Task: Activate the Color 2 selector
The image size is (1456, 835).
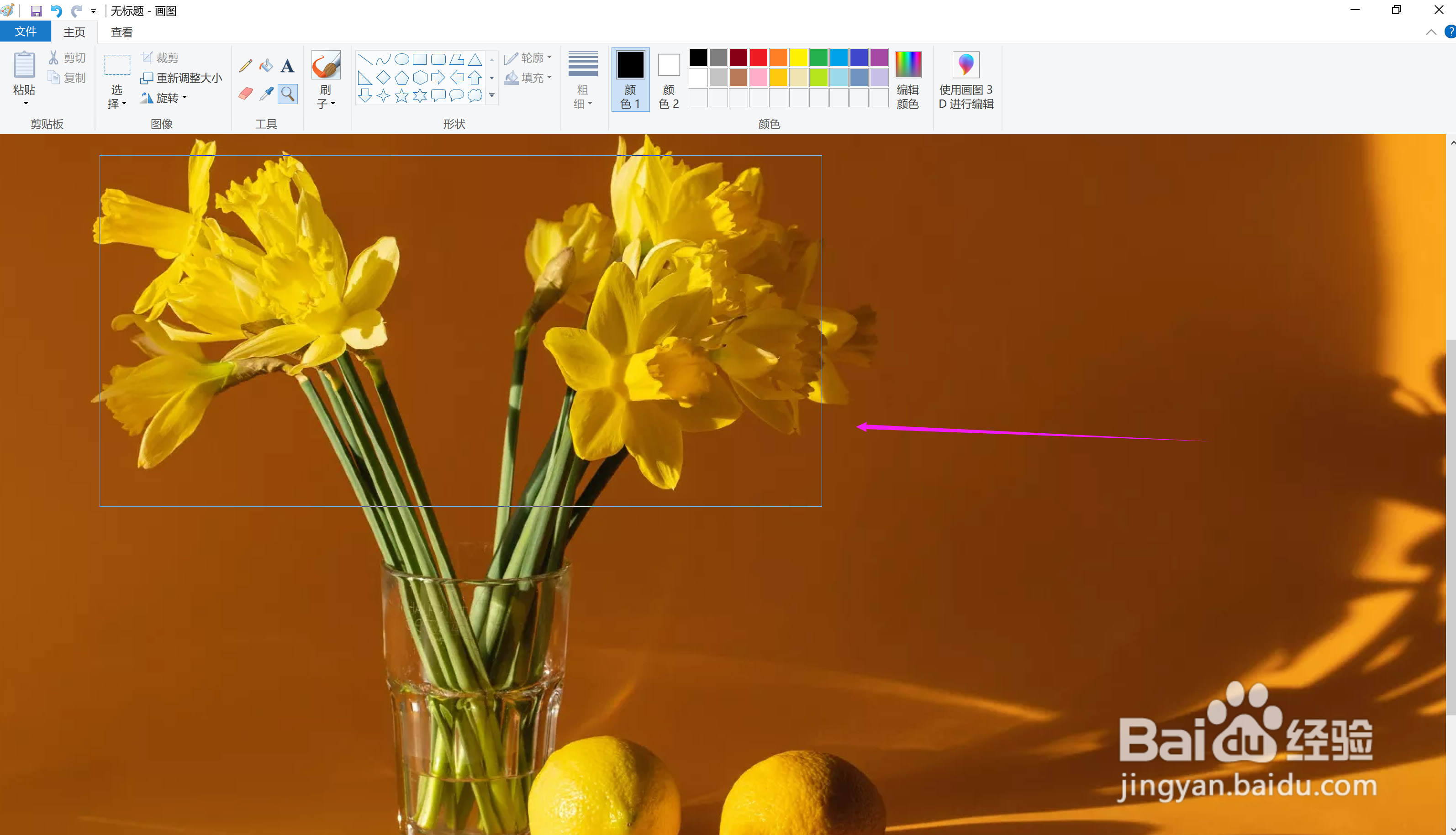Action: coord(668,79)
